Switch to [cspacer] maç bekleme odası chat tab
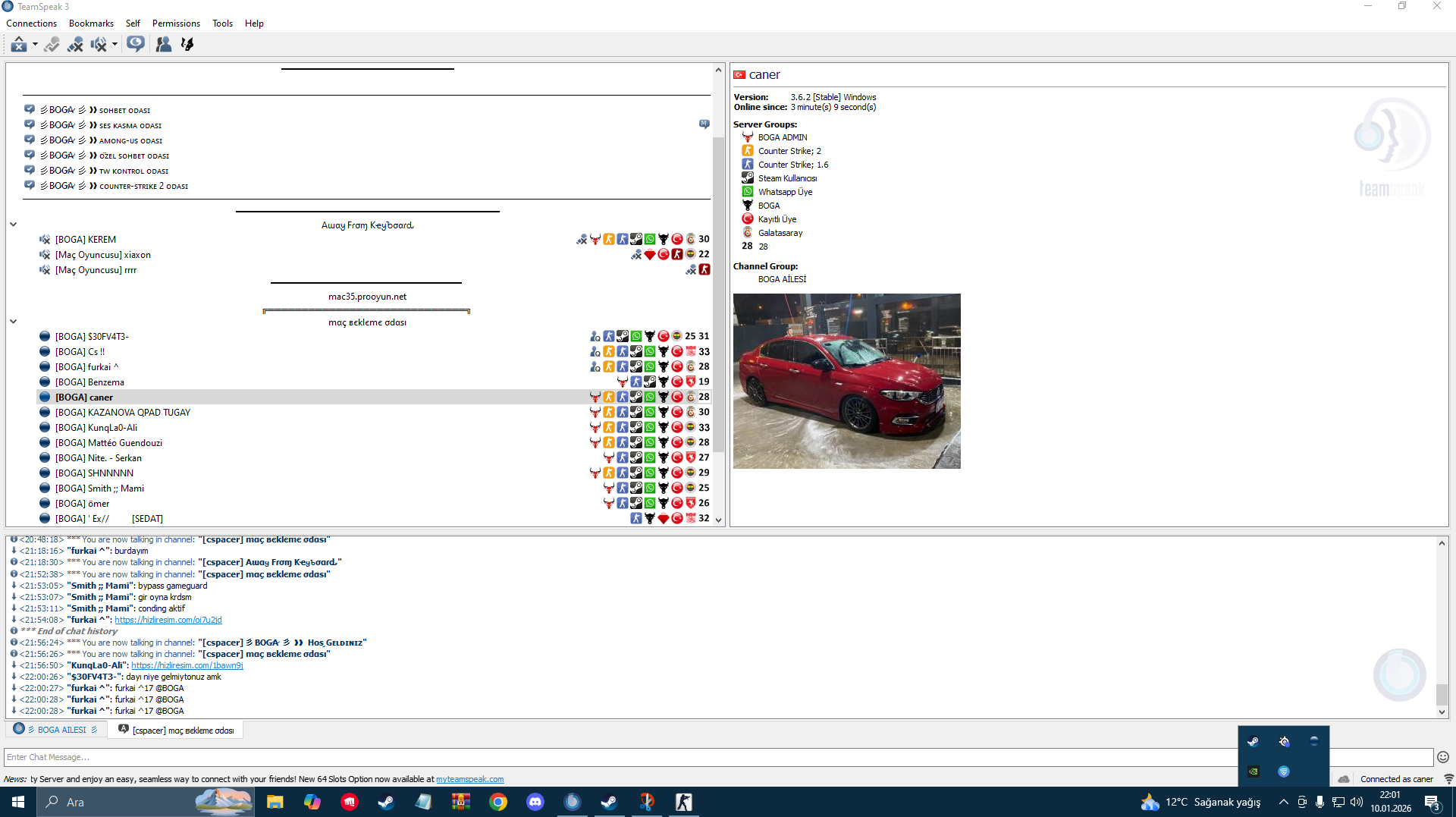This screenshot has width=1456, height=817. (x=176, y=730)
